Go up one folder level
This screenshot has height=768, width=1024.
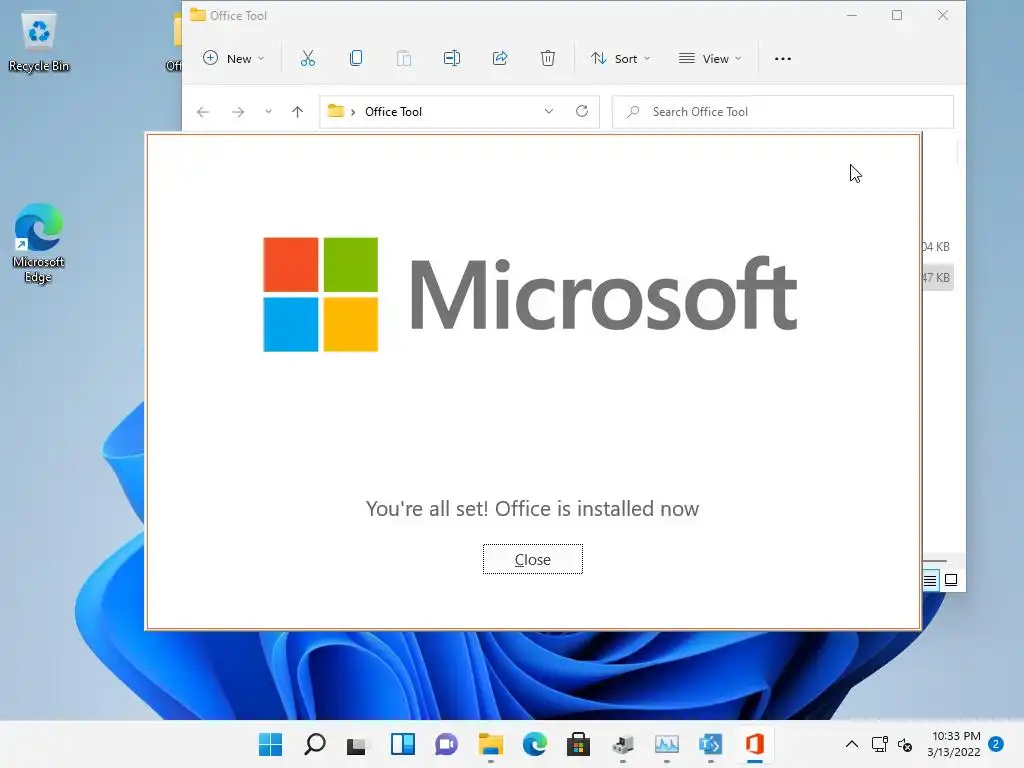(297, 112)
